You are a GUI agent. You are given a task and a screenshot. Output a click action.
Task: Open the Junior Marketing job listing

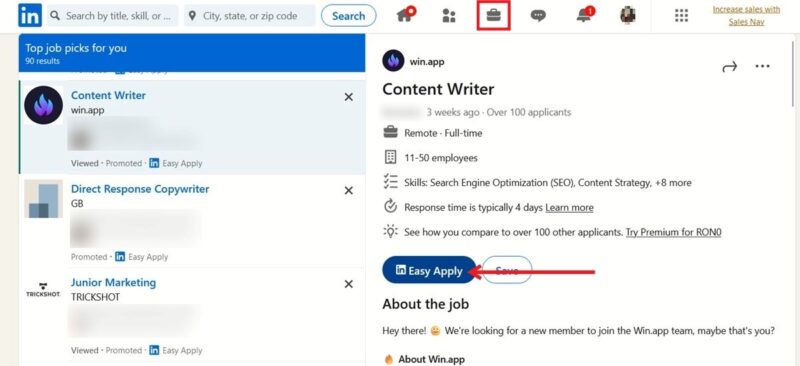113,282
